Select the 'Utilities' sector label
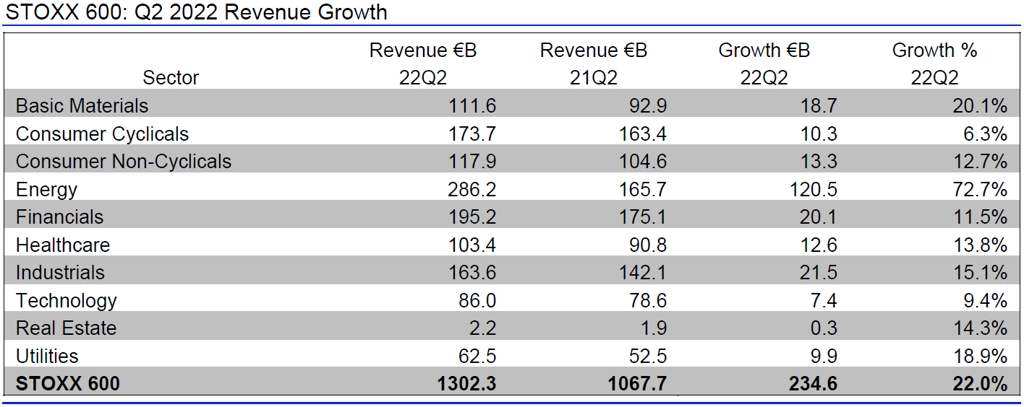 coord(47,356)
